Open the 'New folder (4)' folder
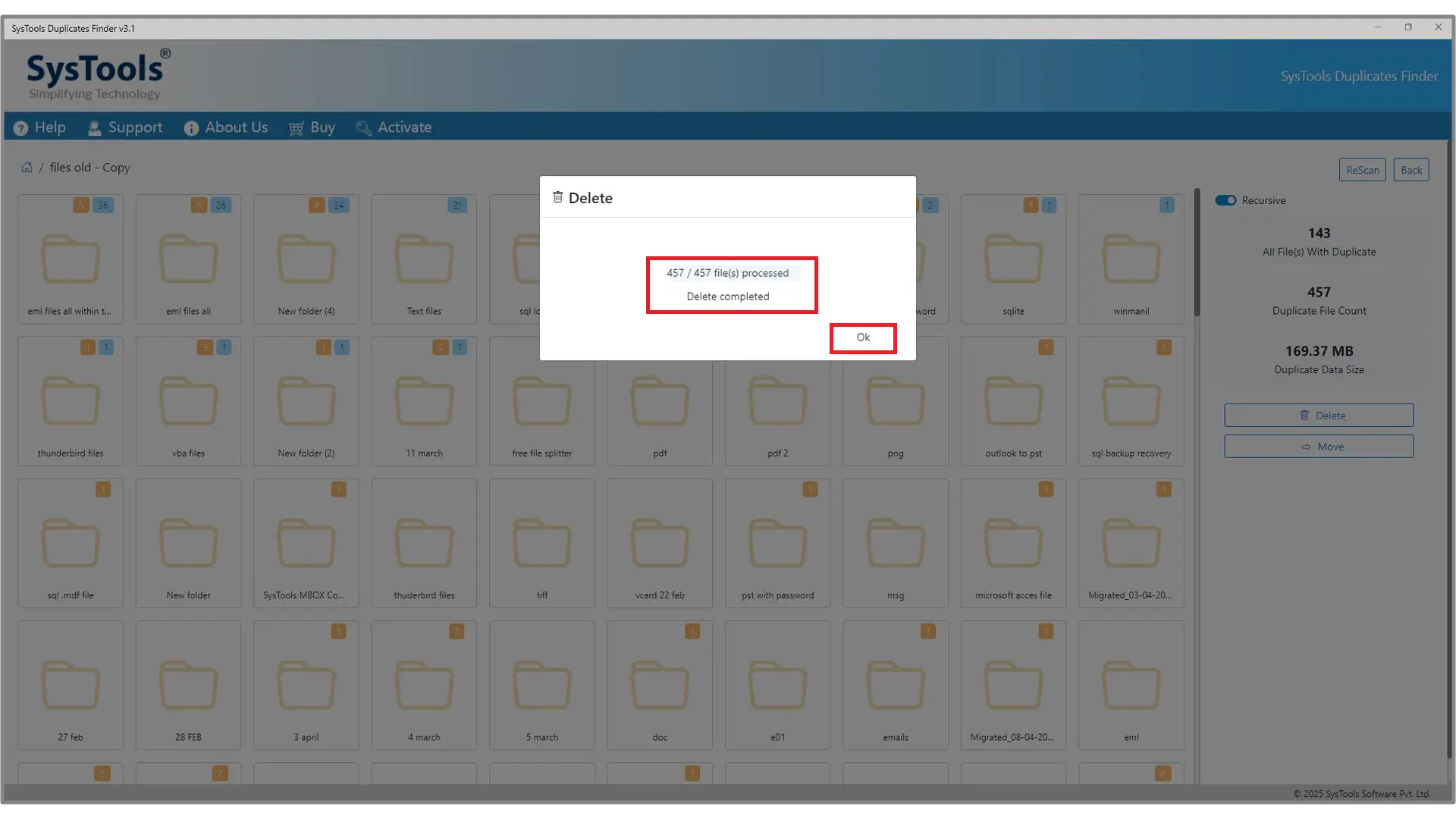Screen dimensions: 1456x819 point(306,259)
